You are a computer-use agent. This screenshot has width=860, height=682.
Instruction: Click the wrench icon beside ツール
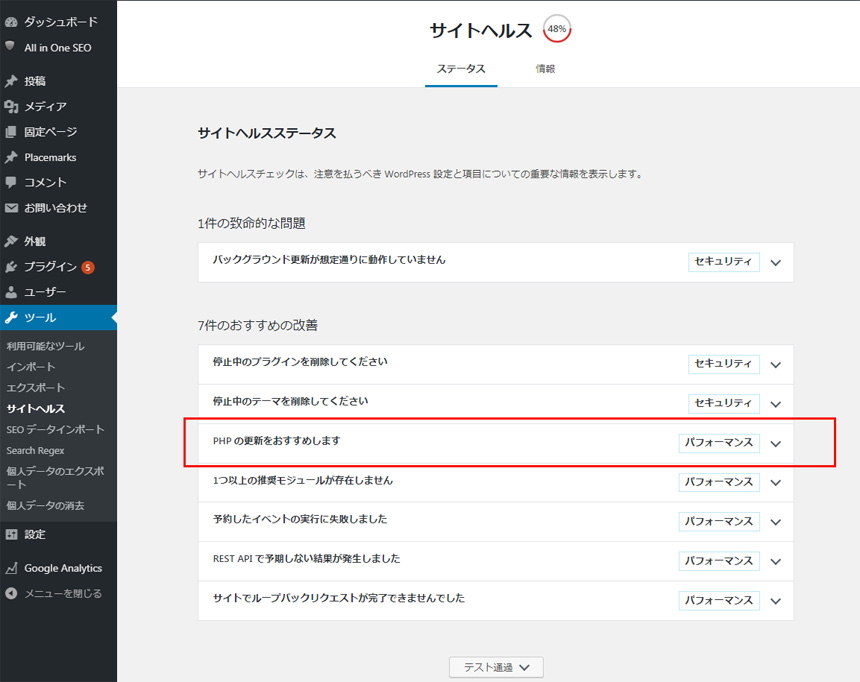[x=11, y=318]
